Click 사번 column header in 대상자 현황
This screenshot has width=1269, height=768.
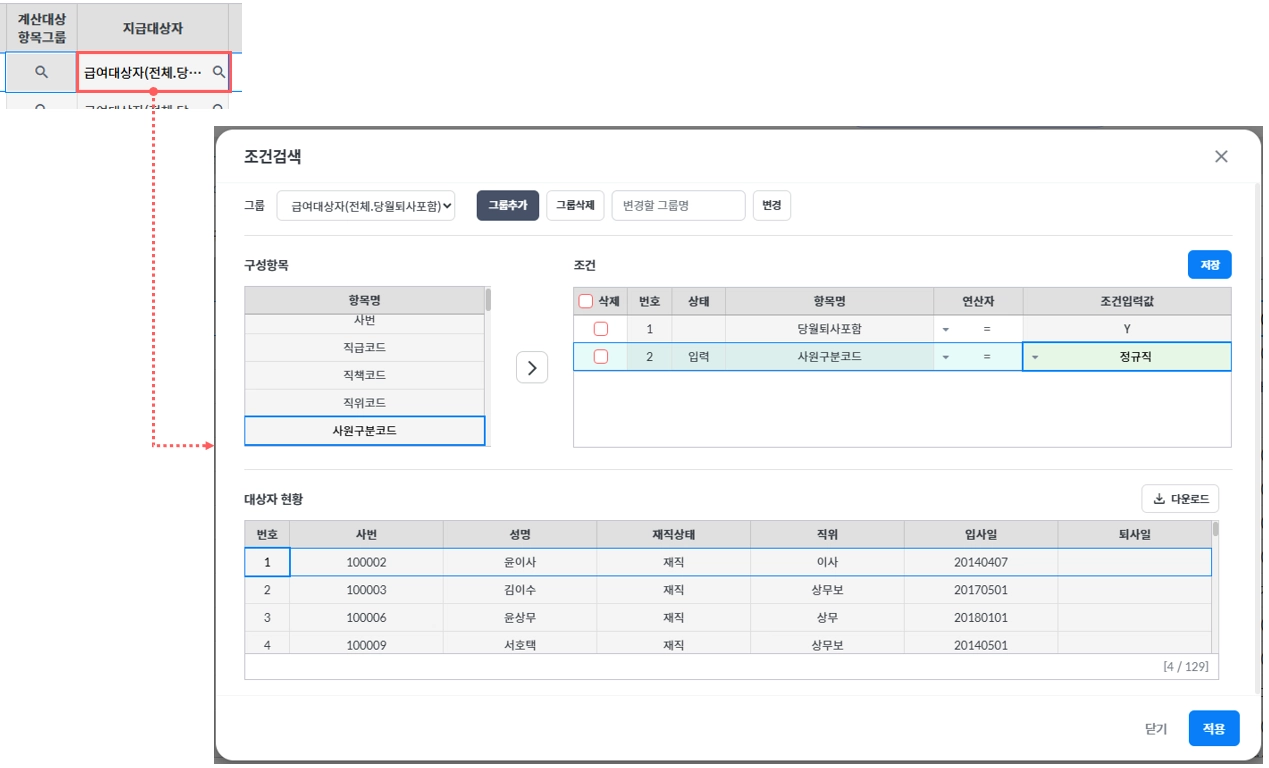[366, 534]
